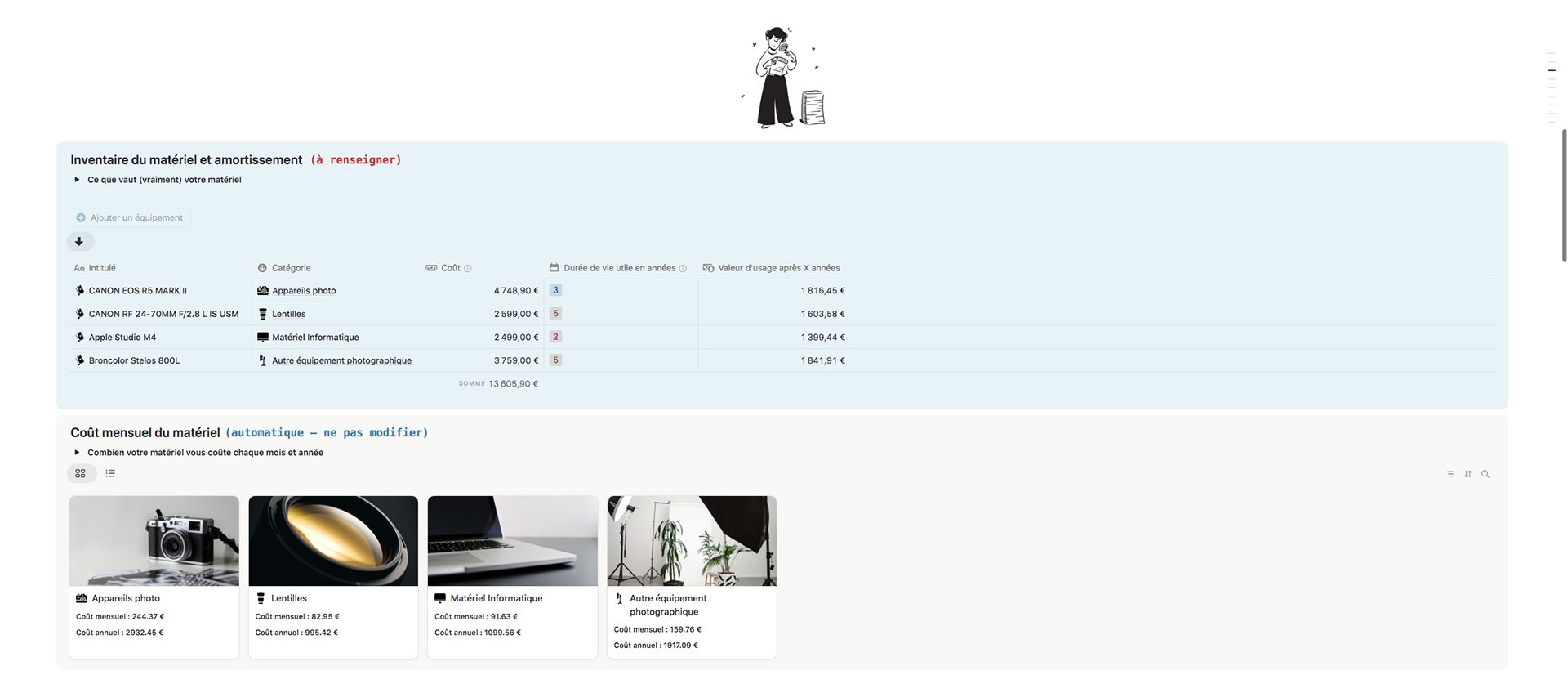Click page icon beside CANON EOS R5 MARK II

point(80,291)
